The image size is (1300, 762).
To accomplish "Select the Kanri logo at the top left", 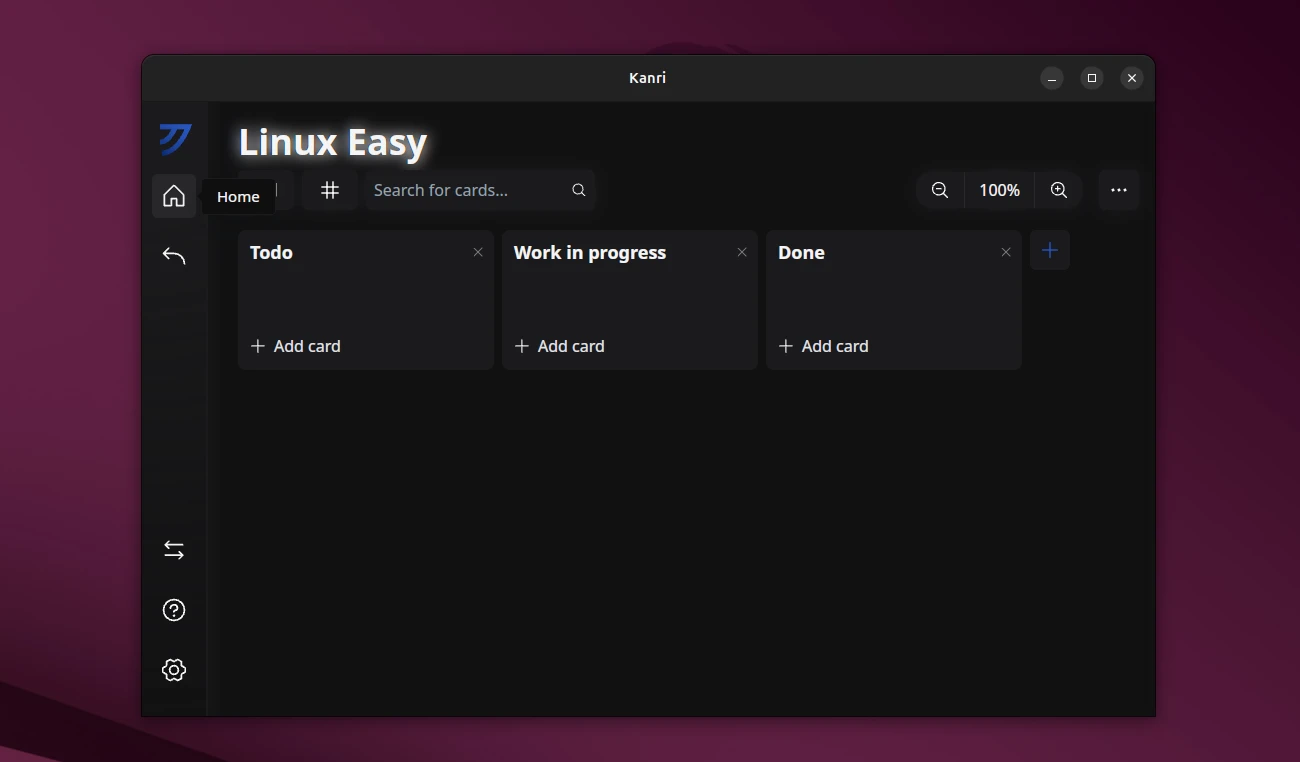I will [174, 140].
